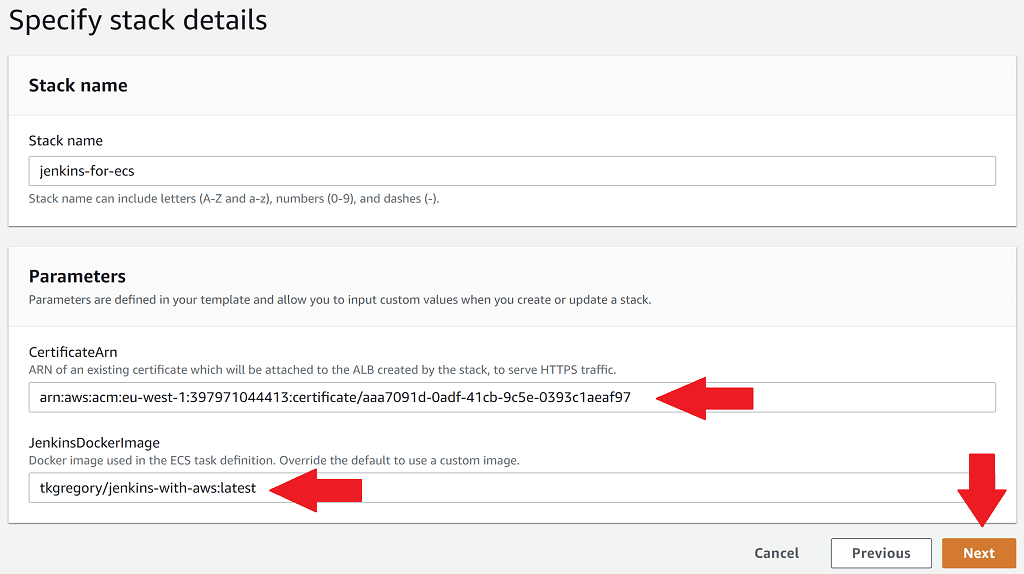Click the JenkinsDockerImage description about ECS task

tap(274, 460)
